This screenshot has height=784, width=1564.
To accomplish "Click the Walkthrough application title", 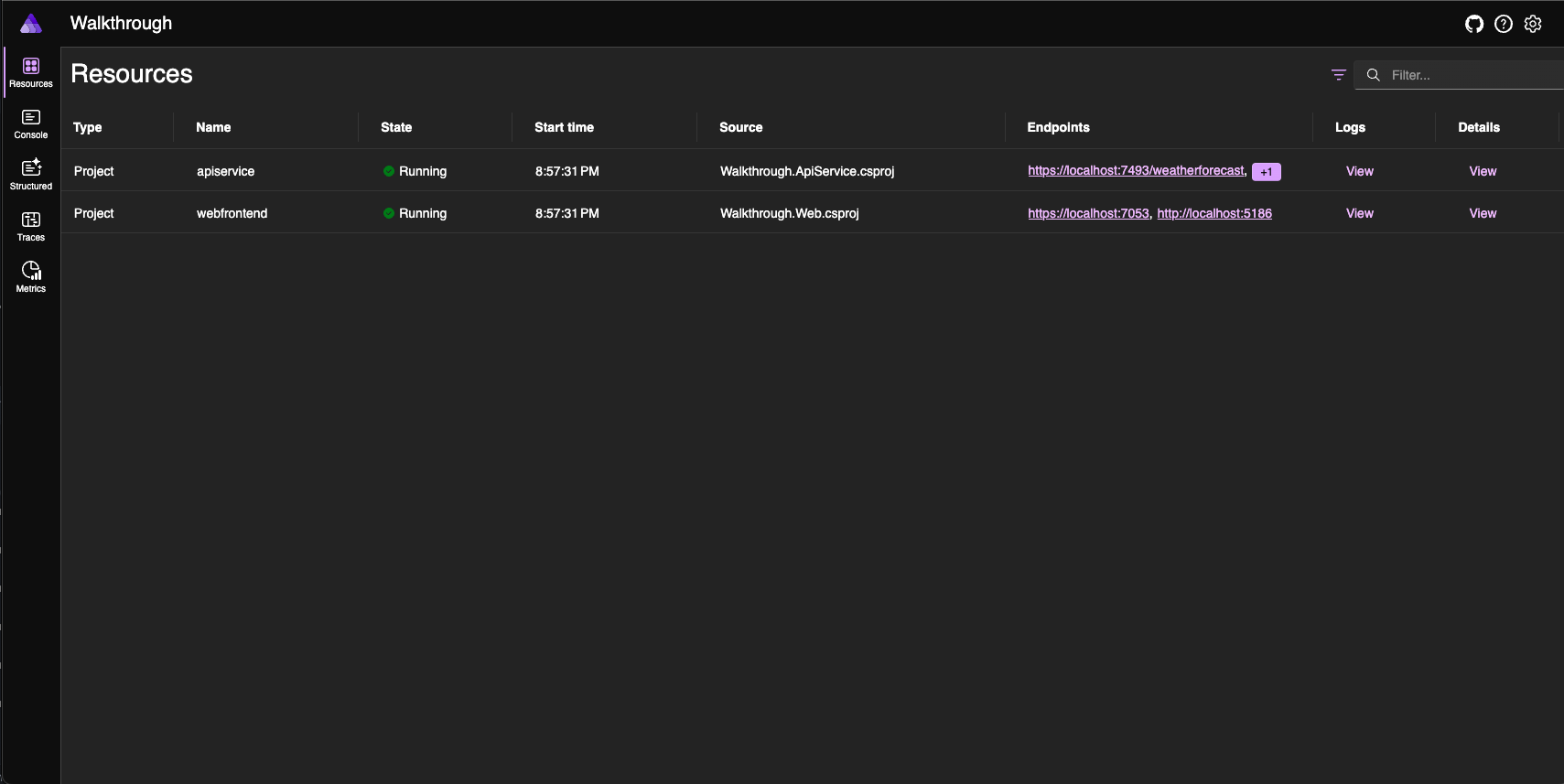I will coord(121,24).
